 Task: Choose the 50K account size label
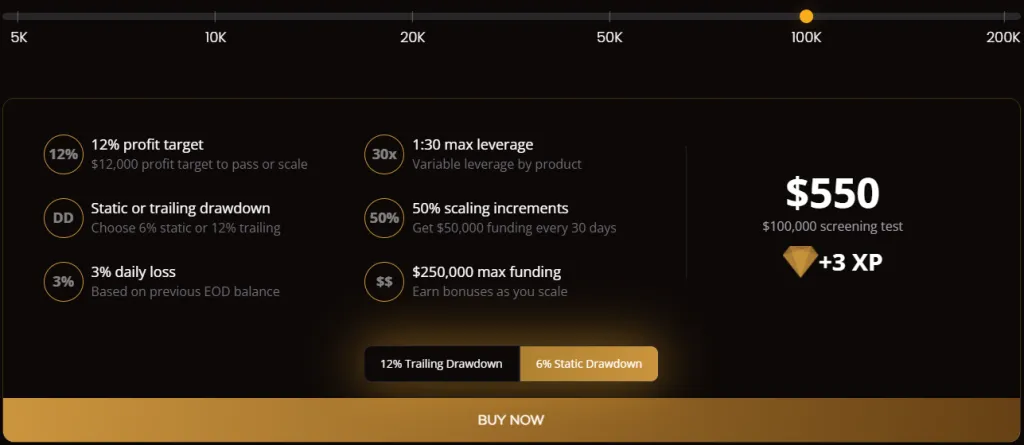click(x=609, y=37)
